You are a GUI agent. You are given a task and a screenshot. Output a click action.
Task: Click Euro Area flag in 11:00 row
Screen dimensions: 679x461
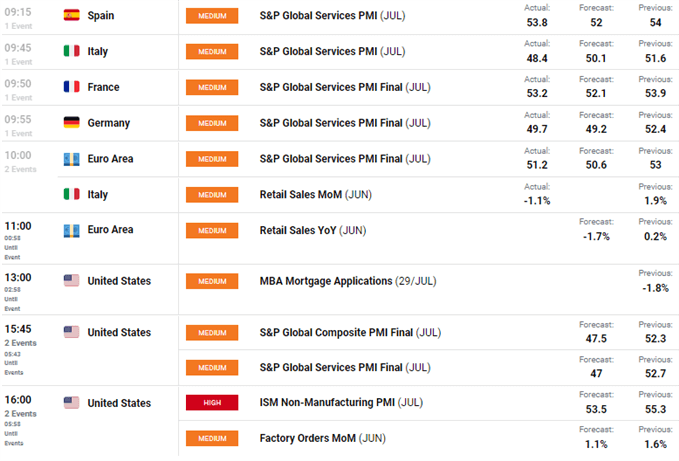[71, 230]
